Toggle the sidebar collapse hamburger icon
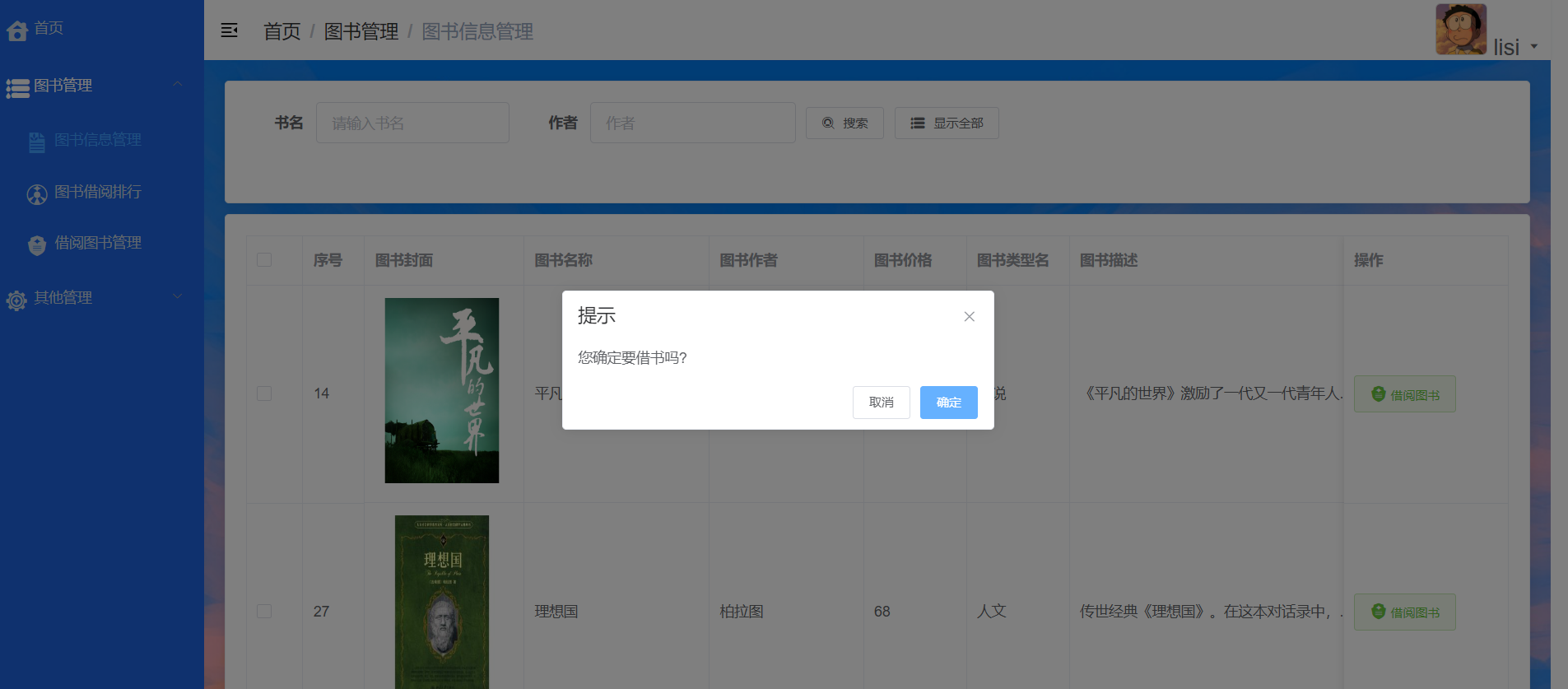Image resolution: width=1568 pixels, height=689 pixels. (x=230, y=30)
